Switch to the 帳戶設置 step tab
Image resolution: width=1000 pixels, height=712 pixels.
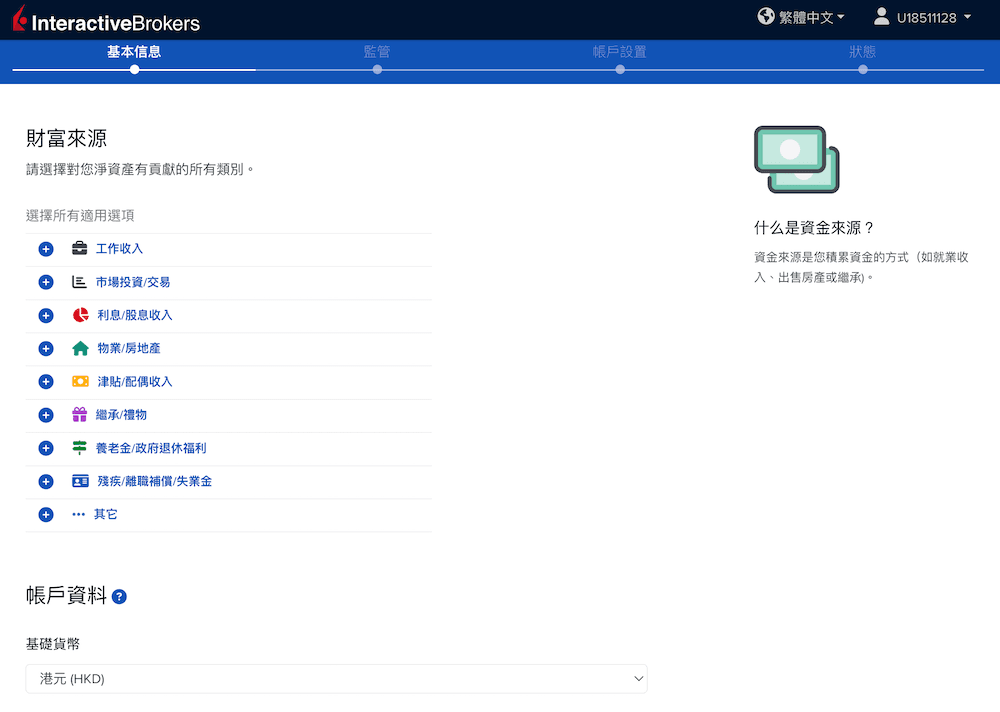tap(620, 52)
